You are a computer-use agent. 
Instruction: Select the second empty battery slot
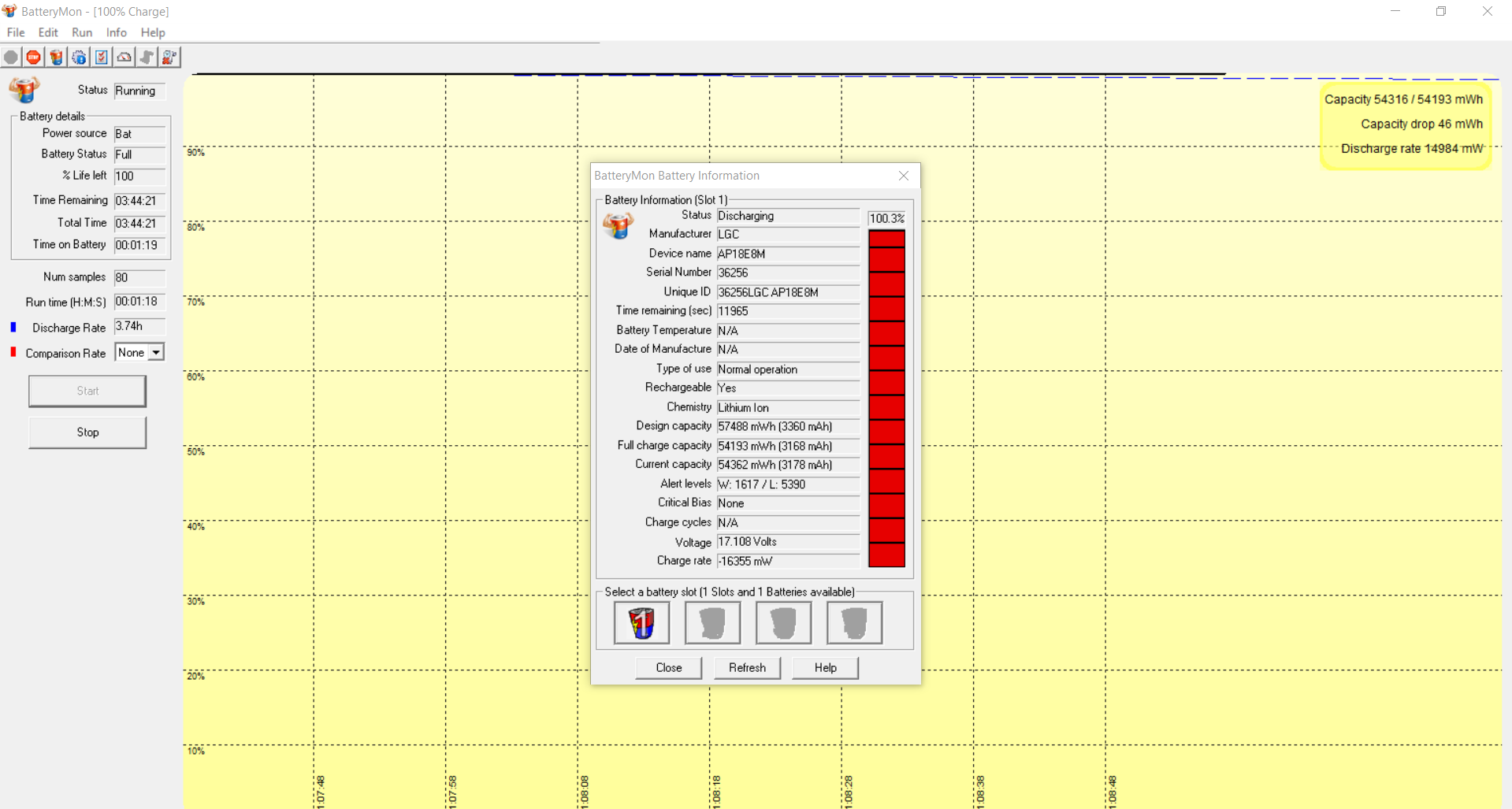713,623
